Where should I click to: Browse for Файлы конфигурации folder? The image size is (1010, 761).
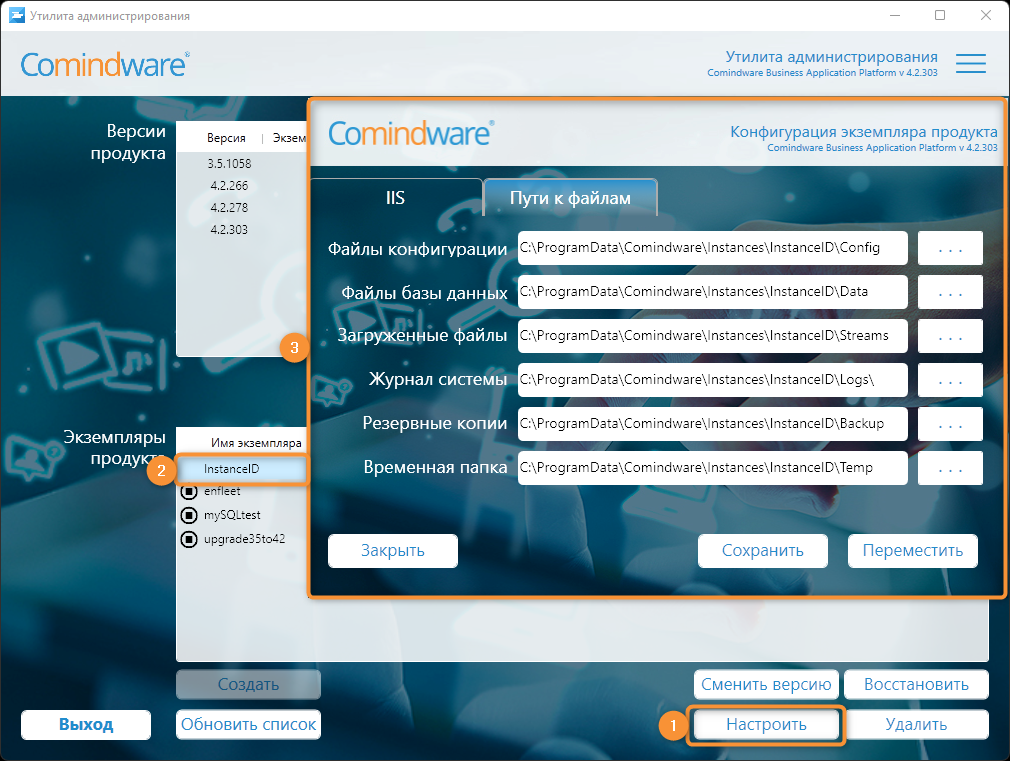950,248
